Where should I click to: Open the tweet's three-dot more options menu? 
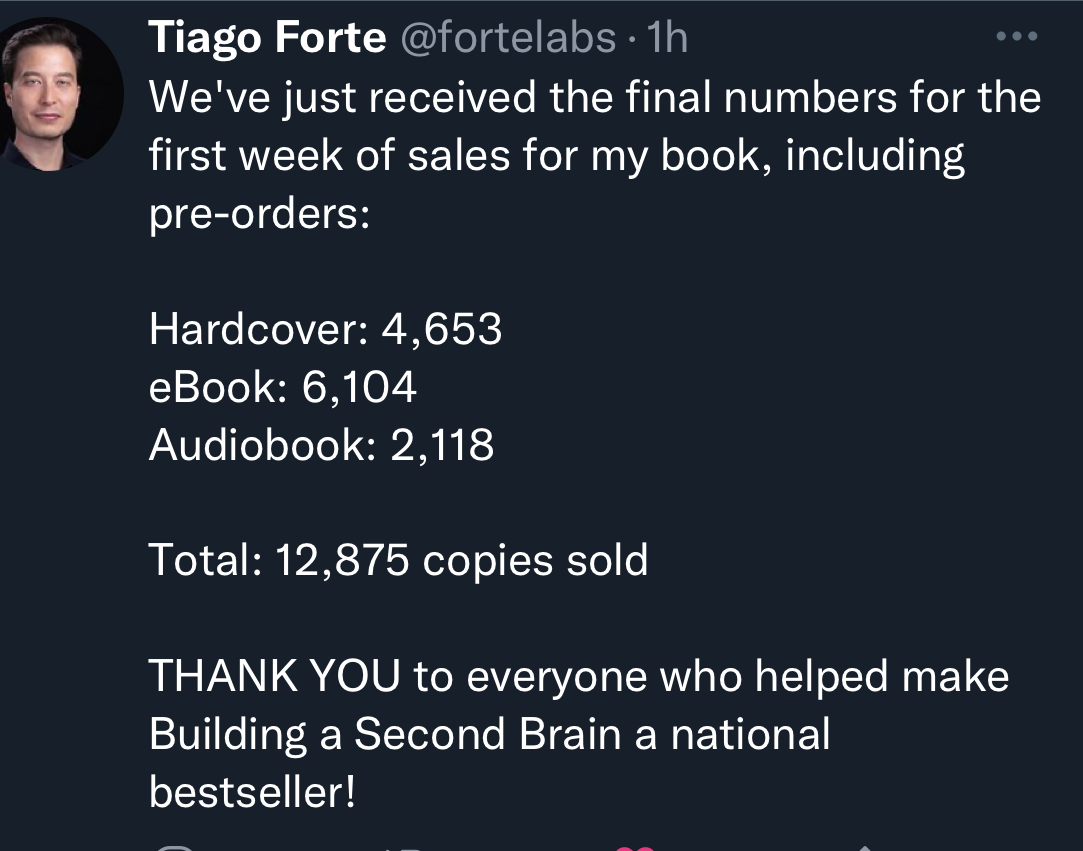[1018, 38]
